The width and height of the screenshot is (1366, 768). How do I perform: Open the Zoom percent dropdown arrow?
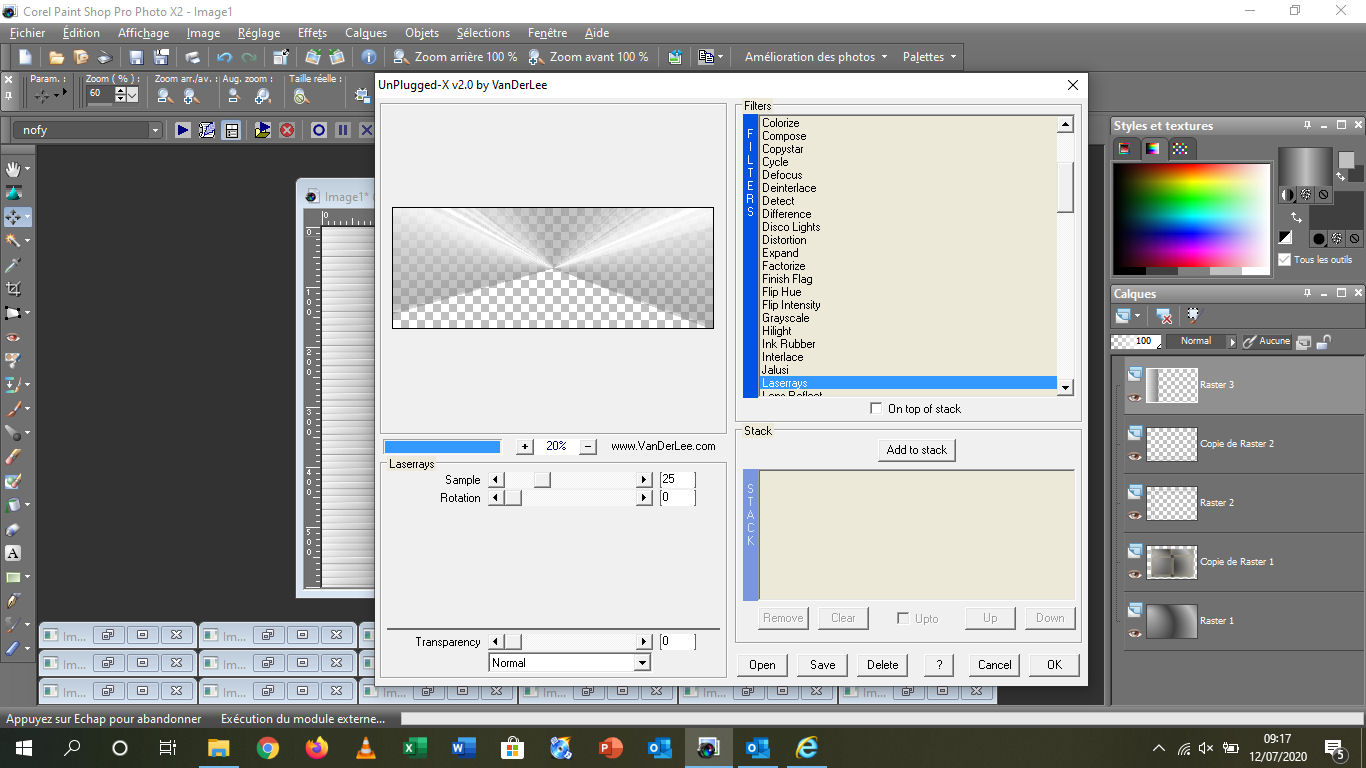point(133,94)
